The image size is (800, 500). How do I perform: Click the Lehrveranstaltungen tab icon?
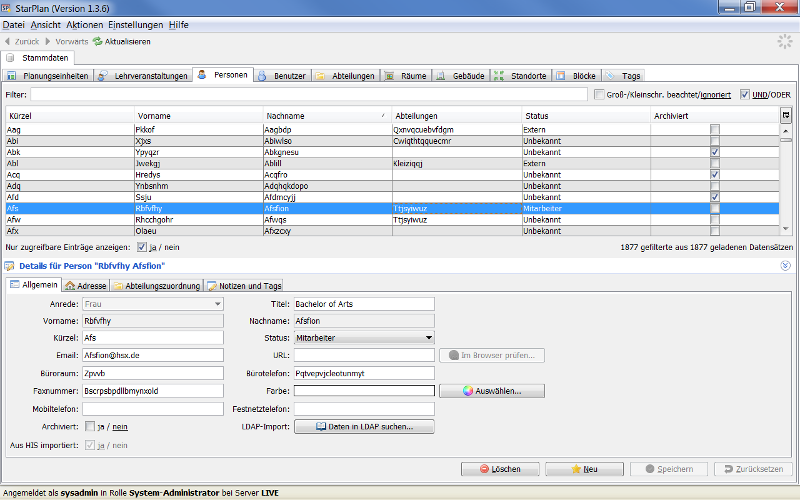pyautogui.click(x=103, y=76)
